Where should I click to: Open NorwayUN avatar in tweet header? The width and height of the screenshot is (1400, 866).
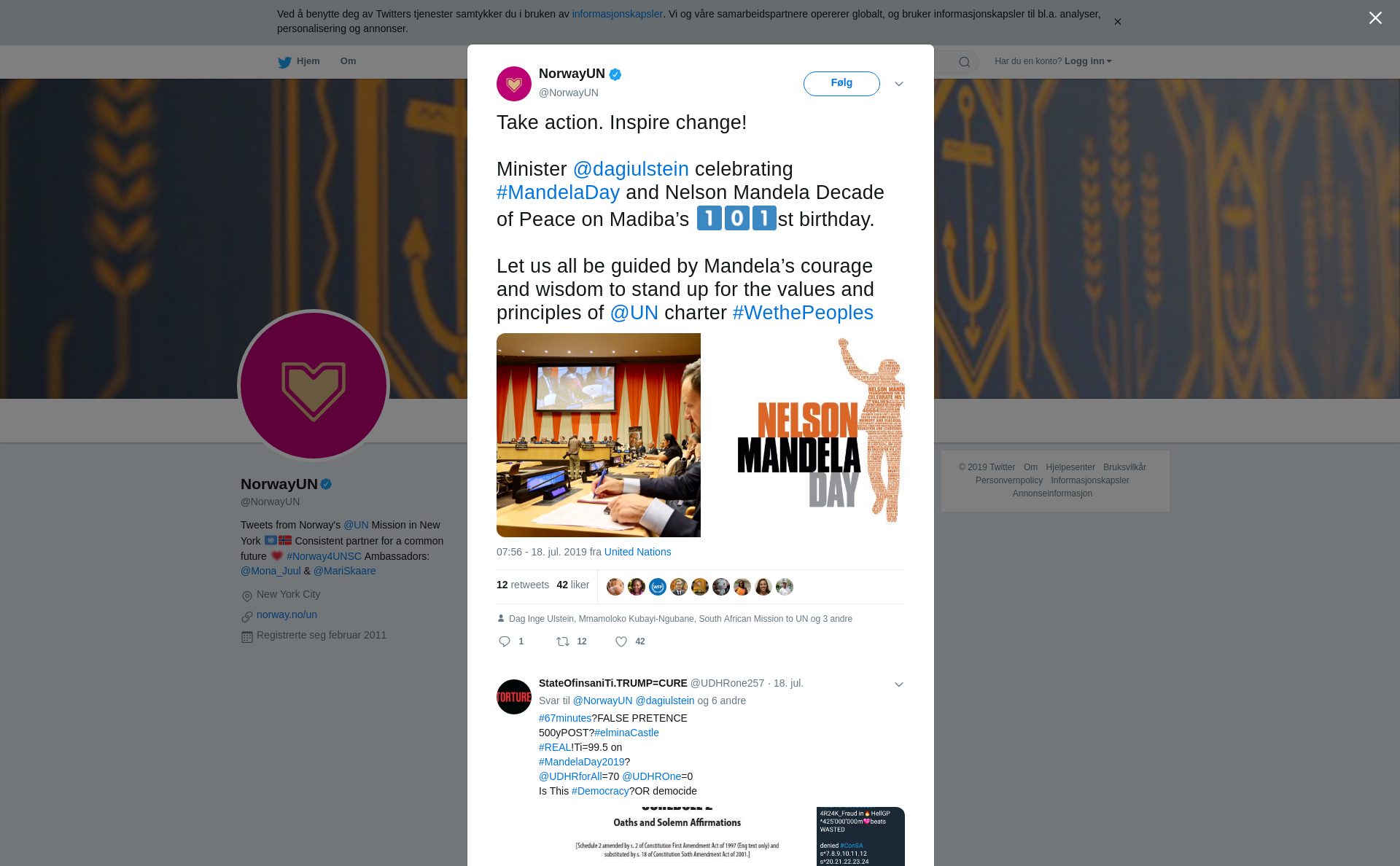click(514, 84)
